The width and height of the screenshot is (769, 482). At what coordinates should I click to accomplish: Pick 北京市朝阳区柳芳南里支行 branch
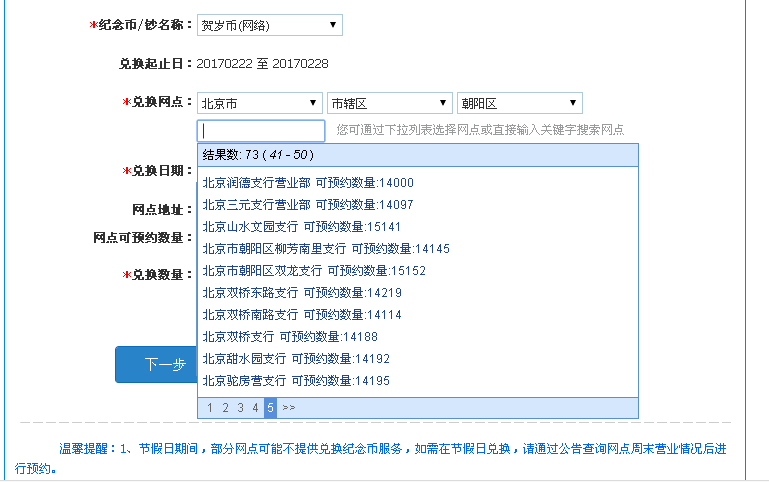click(325, 249)
